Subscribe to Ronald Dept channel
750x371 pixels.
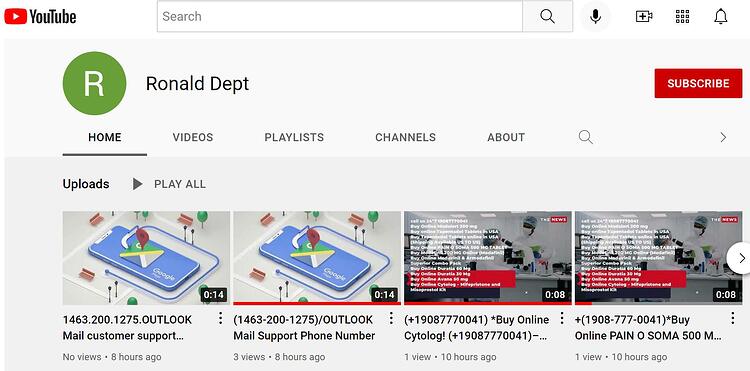(698, 83)
